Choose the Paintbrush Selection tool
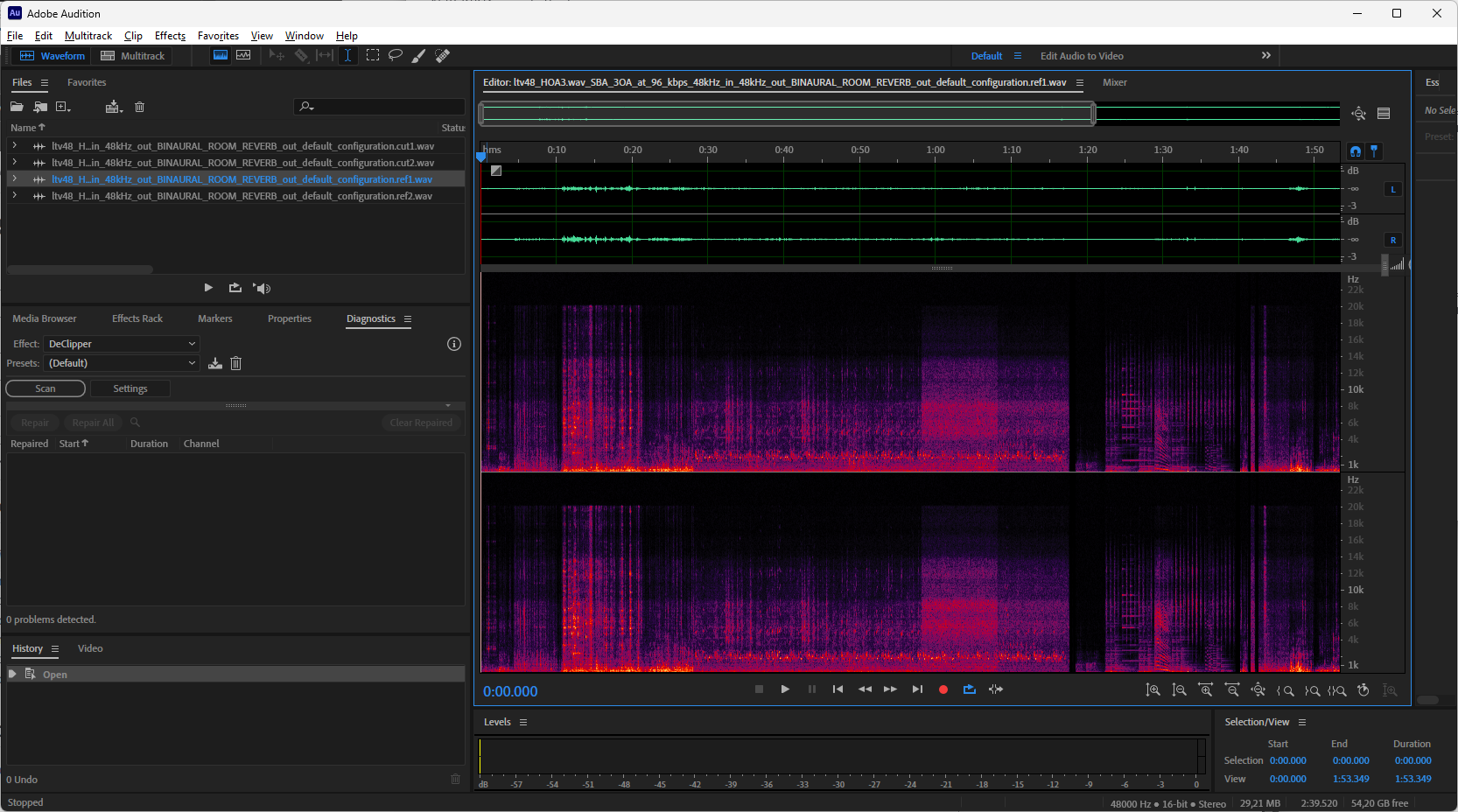This screenshot has width=1458, height=812. (419, 55)
